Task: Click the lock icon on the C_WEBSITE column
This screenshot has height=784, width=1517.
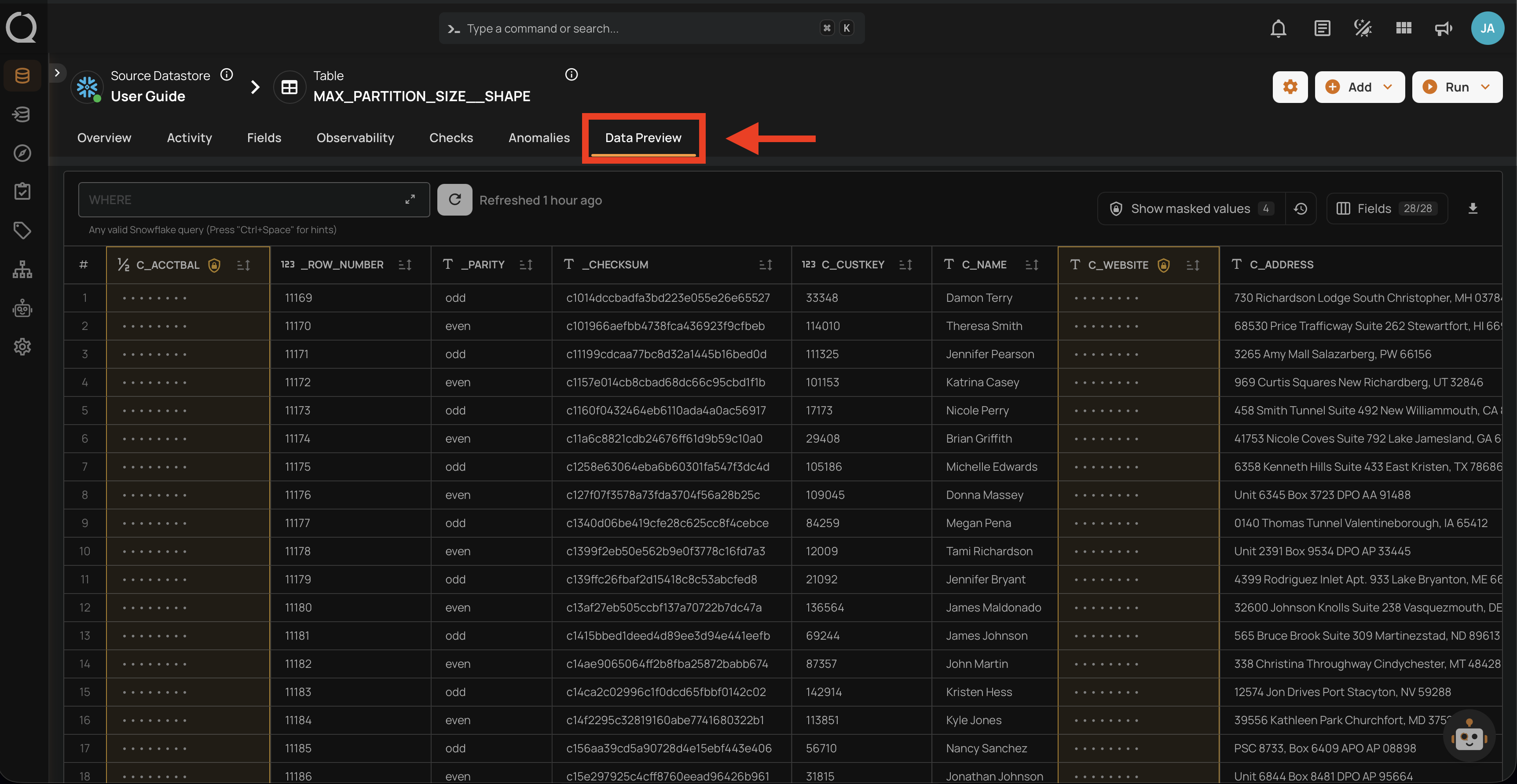Action: pos(1163,265)
